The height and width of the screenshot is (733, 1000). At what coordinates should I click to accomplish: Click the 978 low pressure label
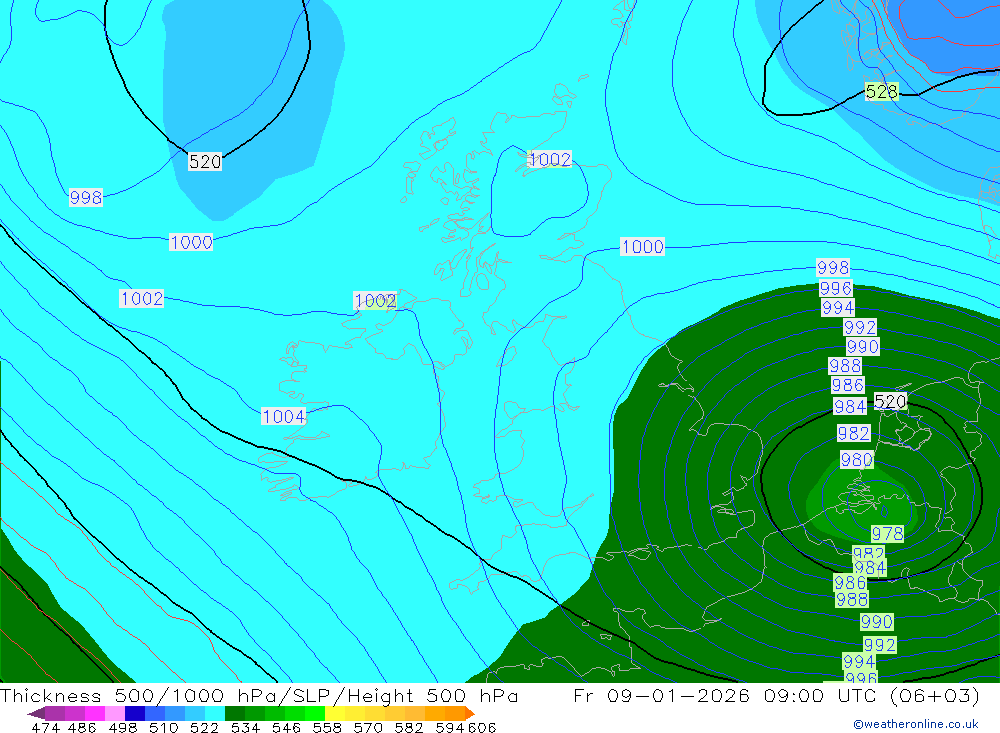pyautogui.click(x=887, y=533)
